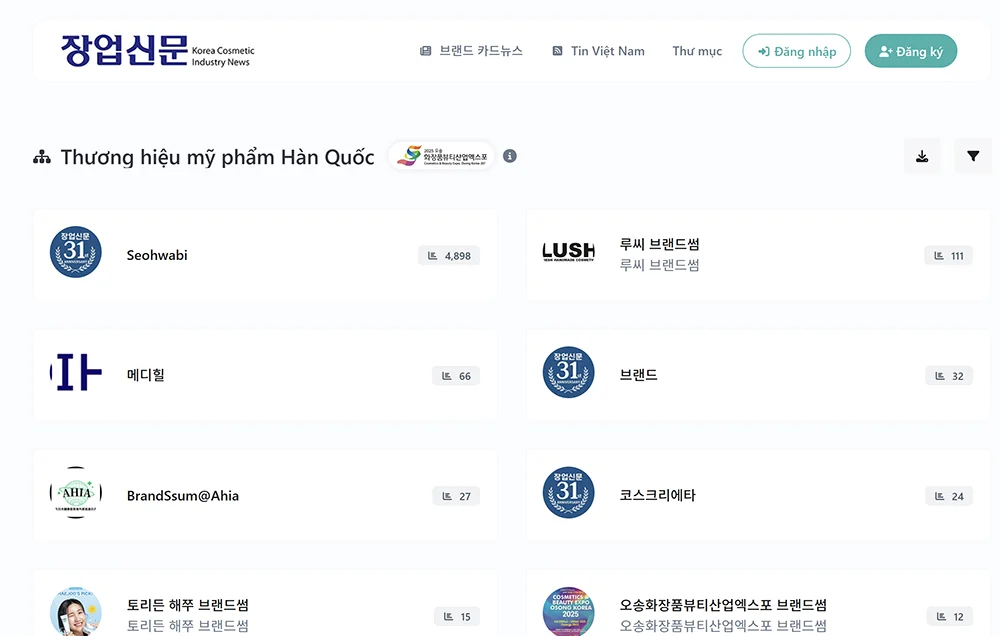Click the 4,898 stats badge for Seohwabi
1000x636 pixels.
point(449,256)
